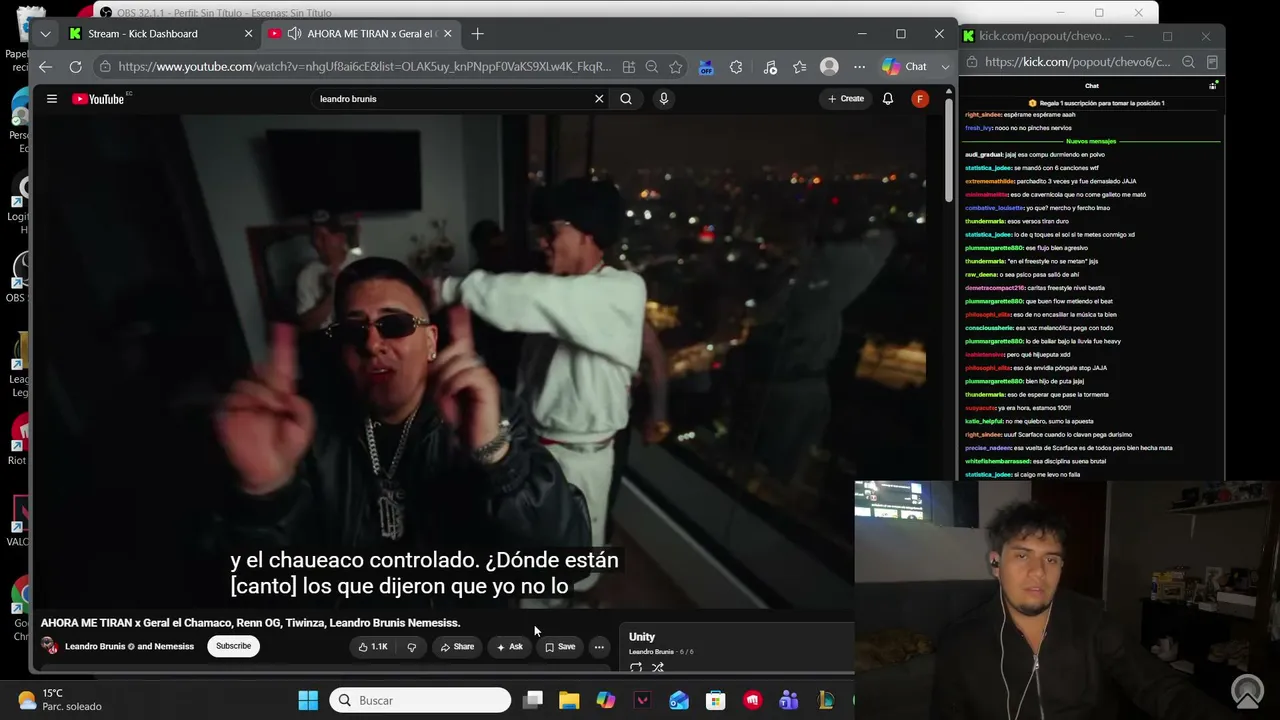This screenshot has height=720, width=1280.
Task: Click the YouTube search magnifier button
Action: click(626, 99)
